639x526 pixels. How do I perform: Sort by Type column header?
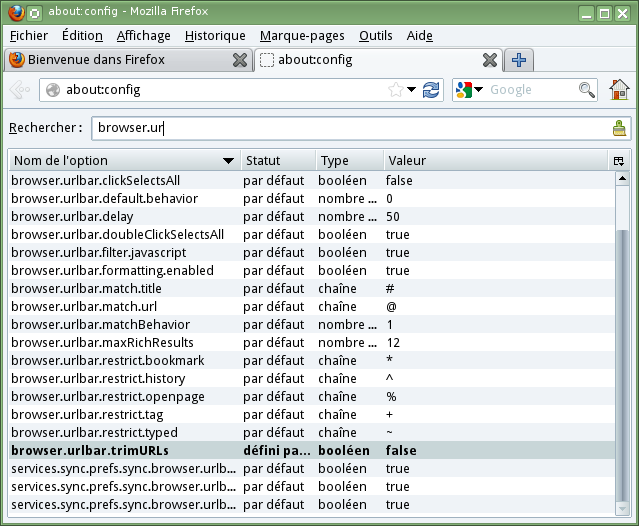coord(350,161)
